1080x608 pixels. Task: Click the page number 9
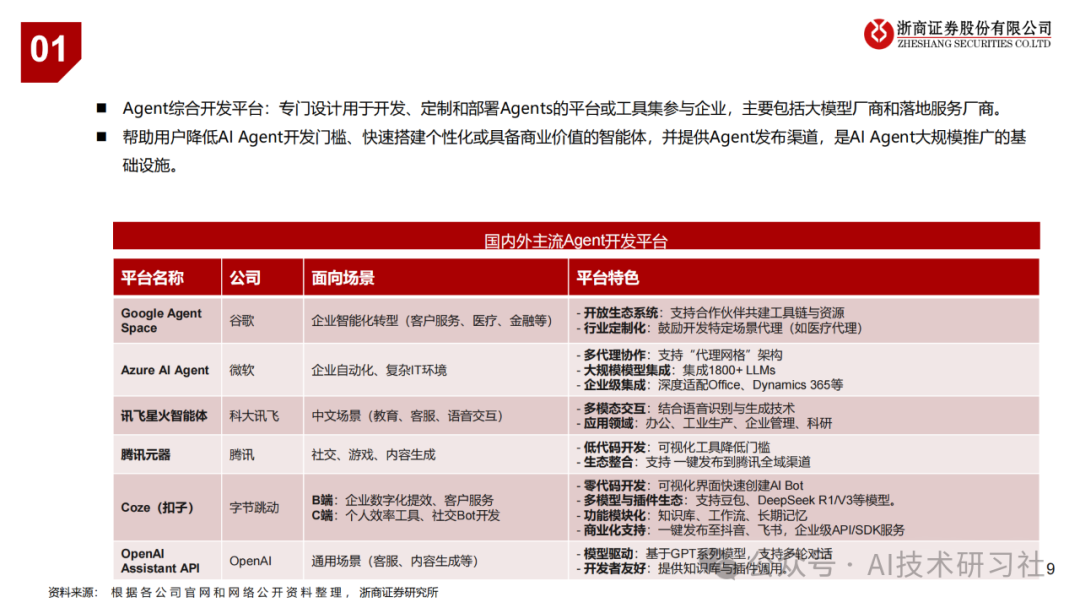(1050, 569)
